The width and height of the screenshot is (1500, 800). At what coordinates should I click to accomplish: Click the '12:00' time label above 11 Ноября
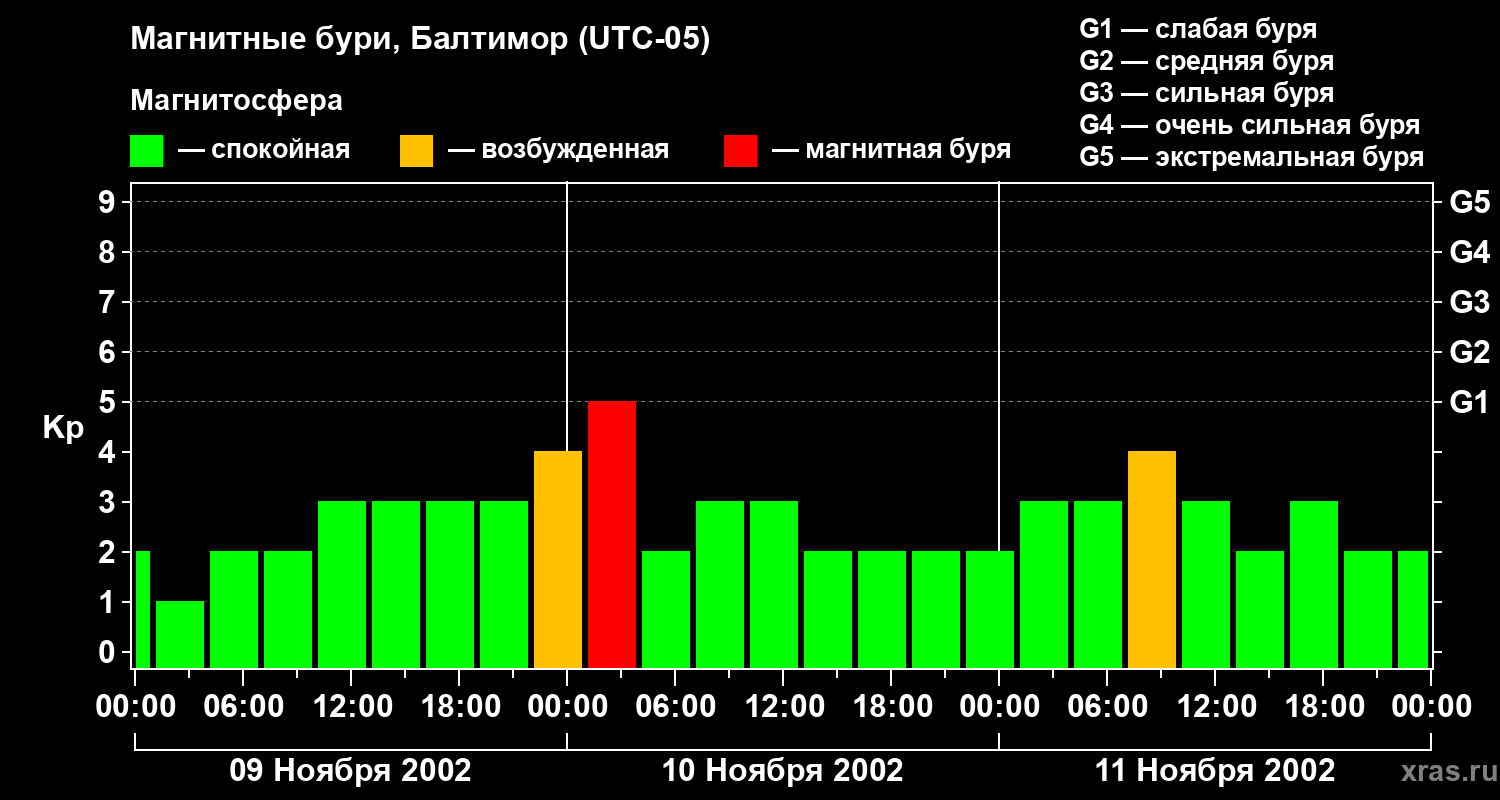pyautogui.click(x=1215, y=706)
